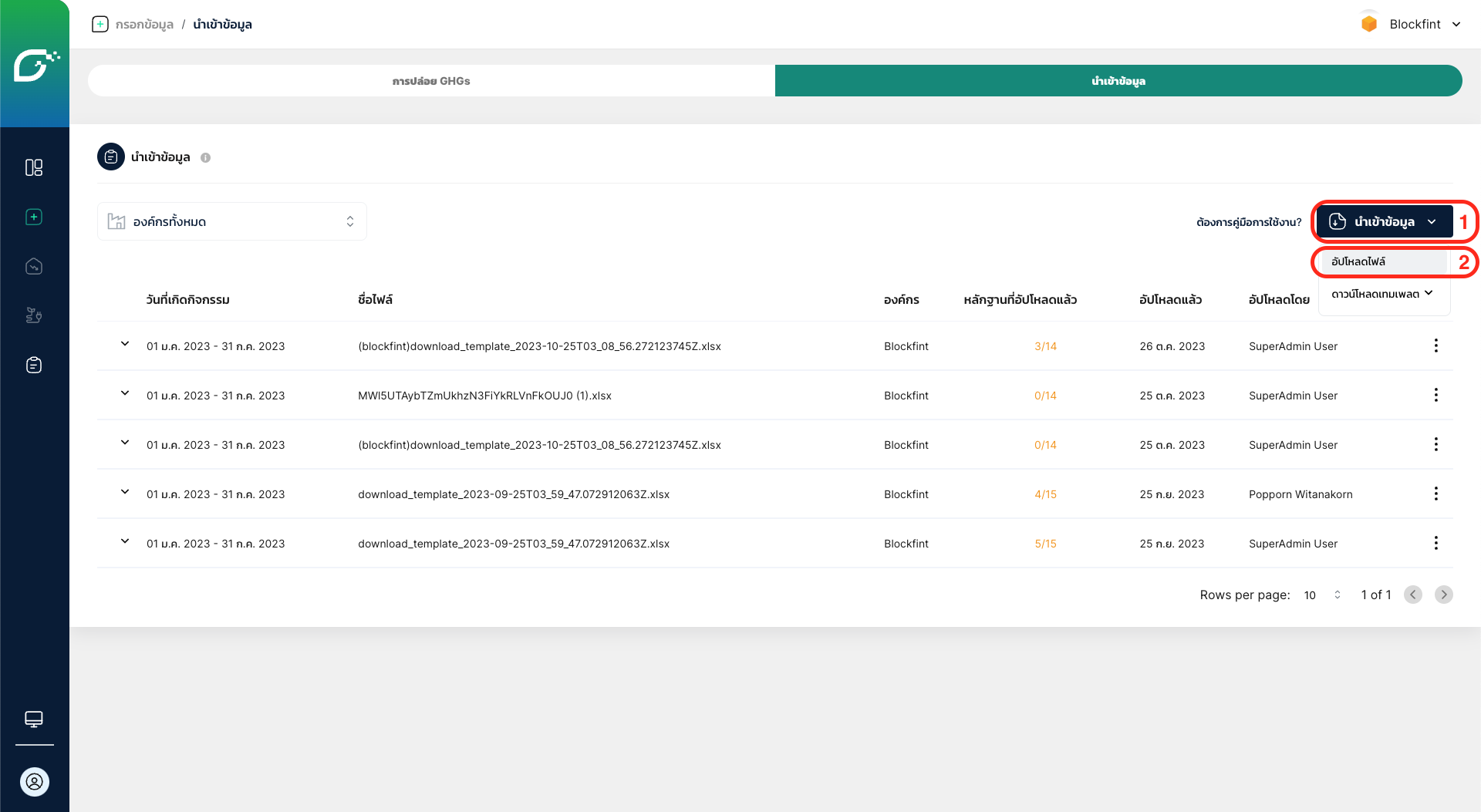Click the clipboard report icon in sidebar
1481x812 pixels.
point(34,365)
